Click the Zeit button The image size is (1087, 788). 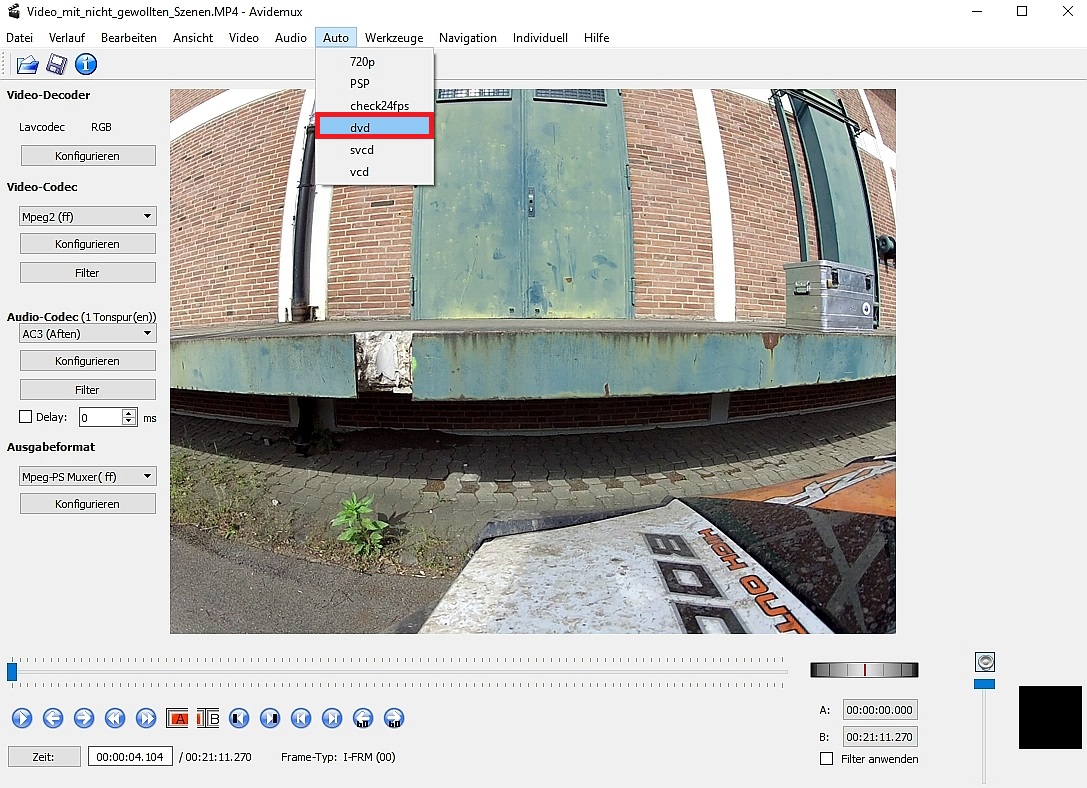pyautogui.click(x=44, y=757)
